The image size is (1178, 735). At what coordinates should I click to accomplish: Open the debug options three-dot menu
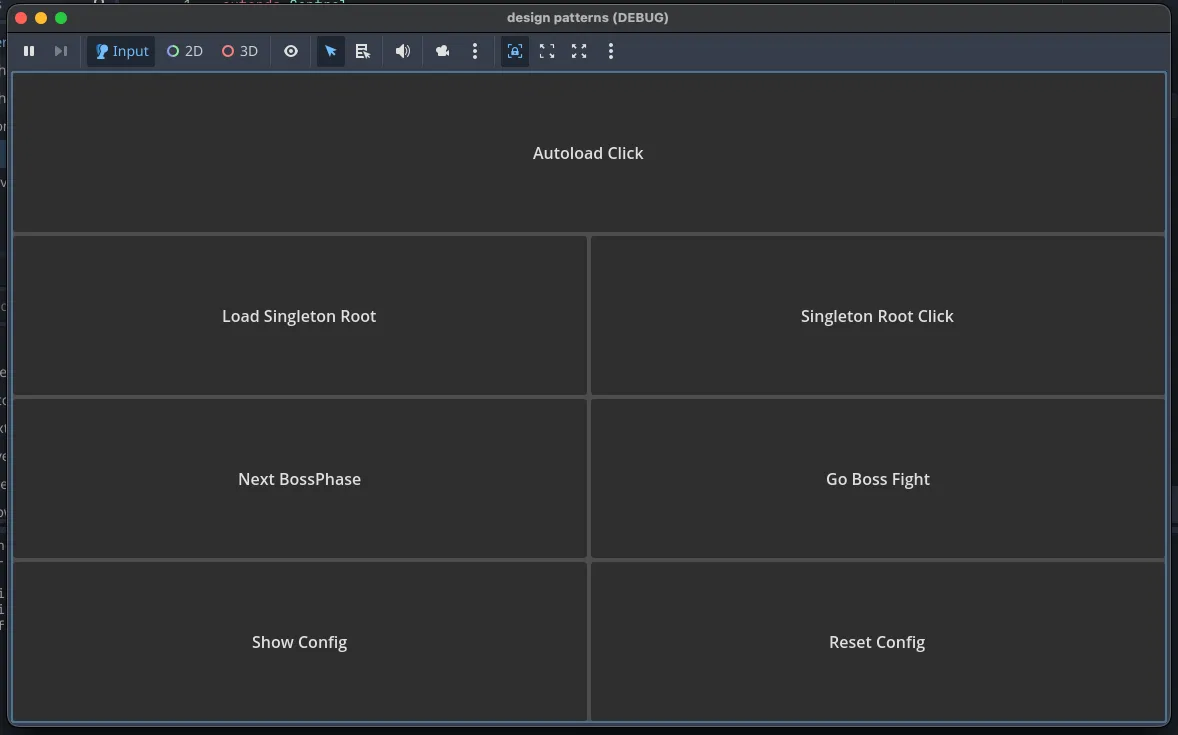(475, 51)
